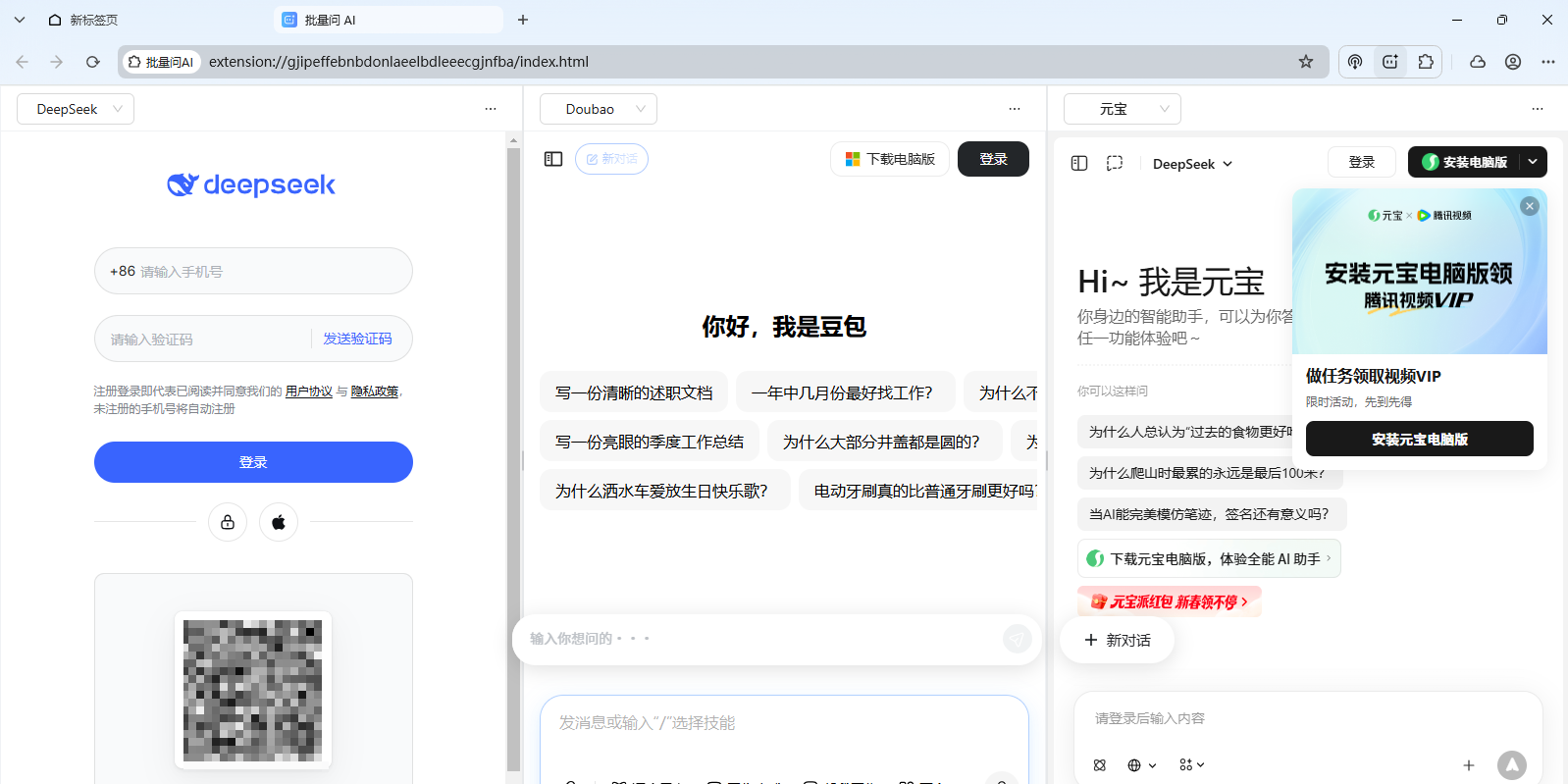This screenshot has width=1568, height=784.
Task: Open the DeepSeek panel selector dropdown
Action: point(76,109)
